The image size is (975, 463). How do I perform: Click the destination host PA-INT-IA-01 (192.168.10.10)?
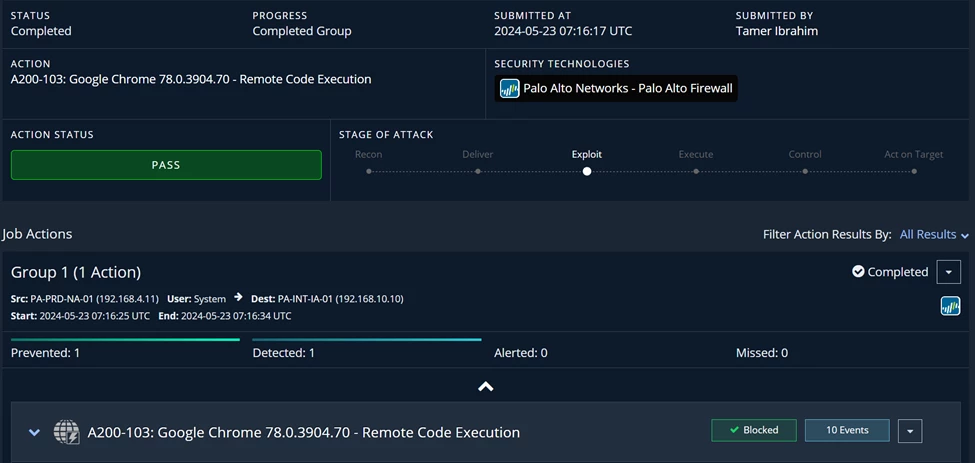coord(341,299)
